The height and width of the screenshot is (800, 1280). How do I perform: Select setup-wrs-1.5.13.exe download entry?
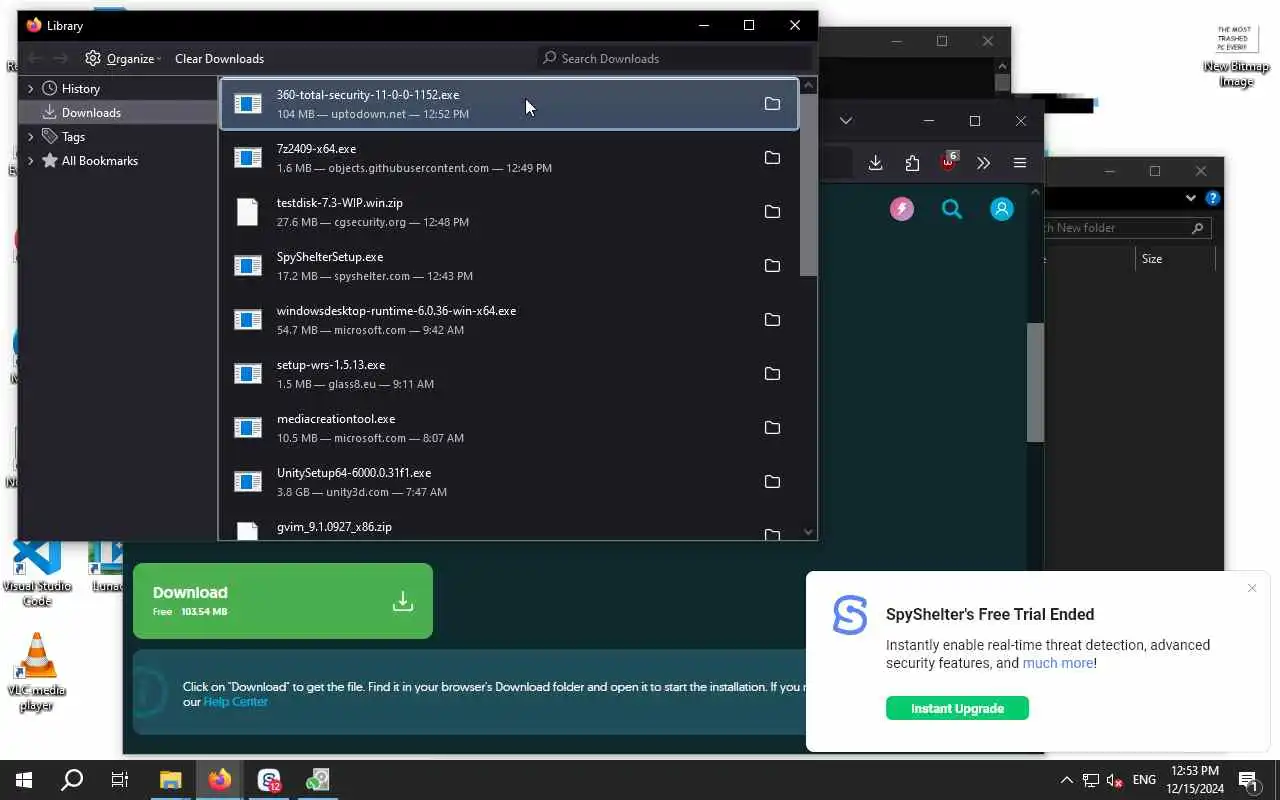coord(509,374)
